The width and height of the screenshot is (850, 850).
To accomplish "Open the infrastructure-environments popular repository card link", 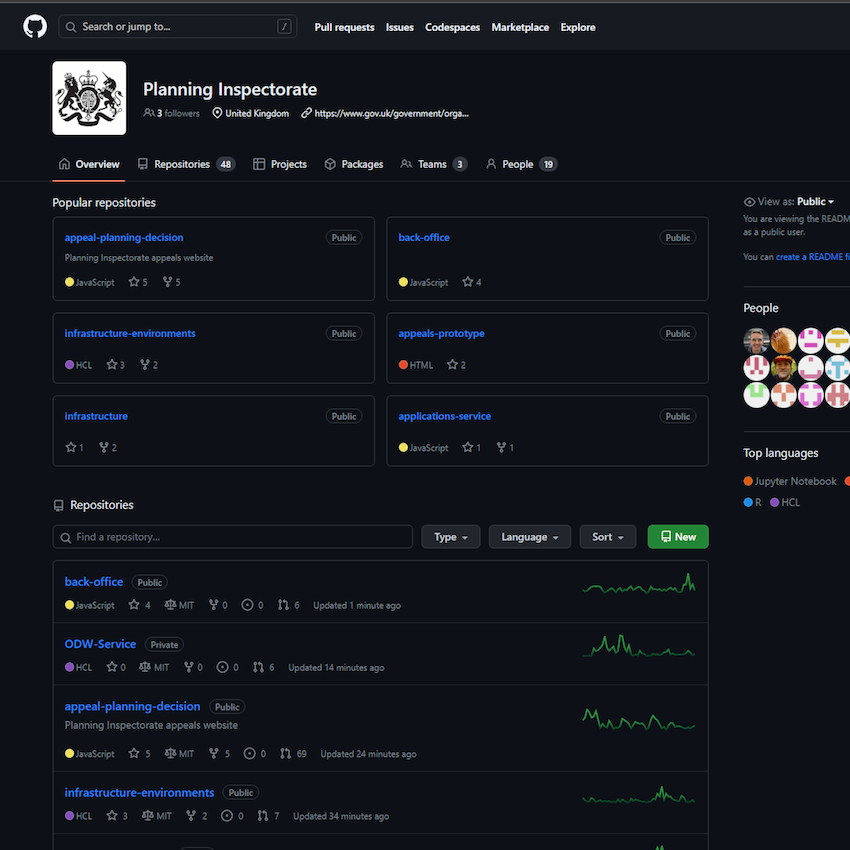I will [x=130, y=333].
